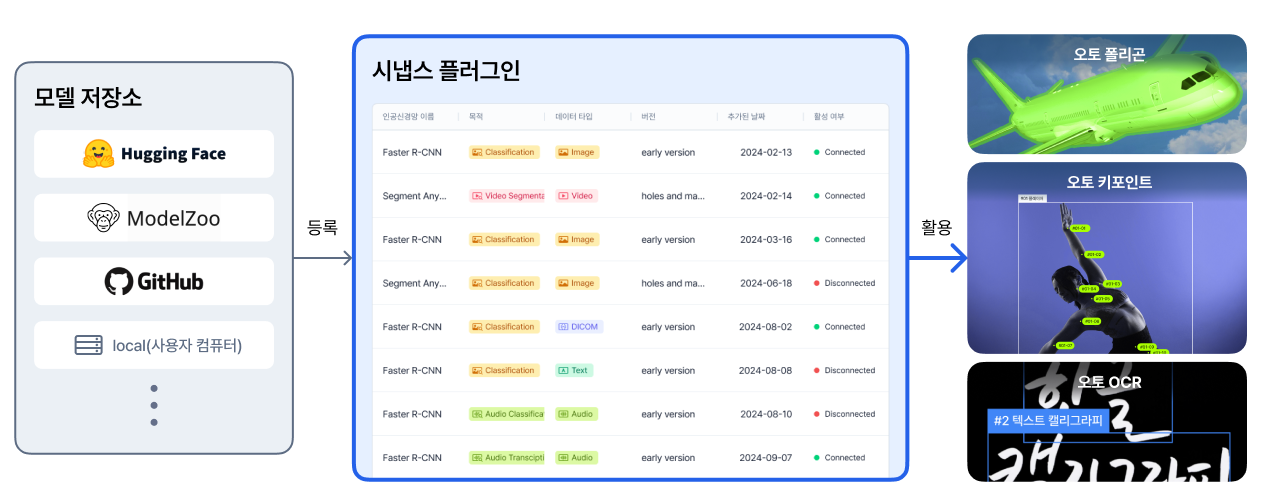Sort by the 추가된 날짜 column header
Screen dimensions: 1262x500
tap(746, 117)
